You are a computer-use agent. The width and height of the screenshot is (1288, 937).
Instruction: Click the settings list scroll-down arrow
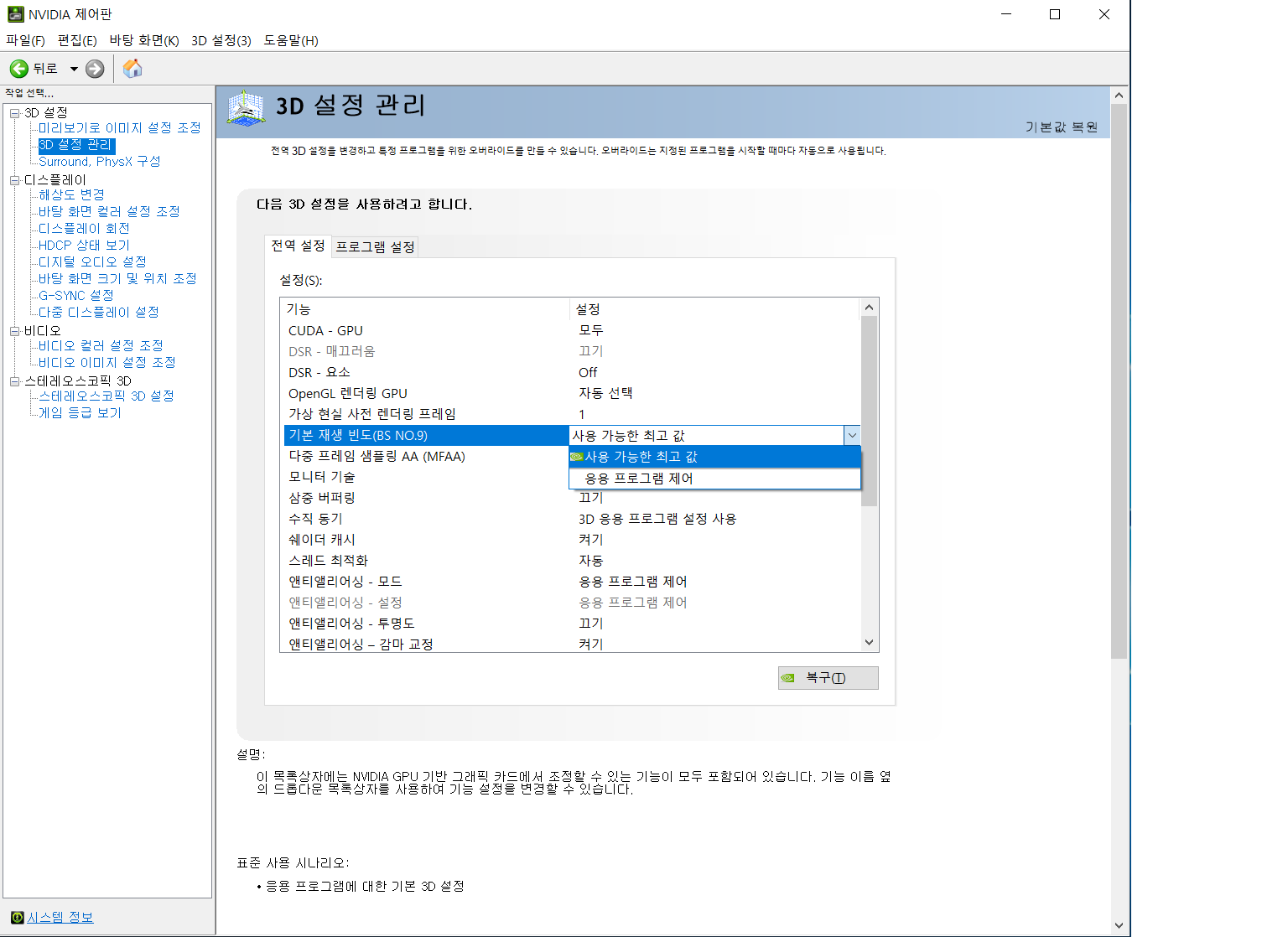coord(869,642)
